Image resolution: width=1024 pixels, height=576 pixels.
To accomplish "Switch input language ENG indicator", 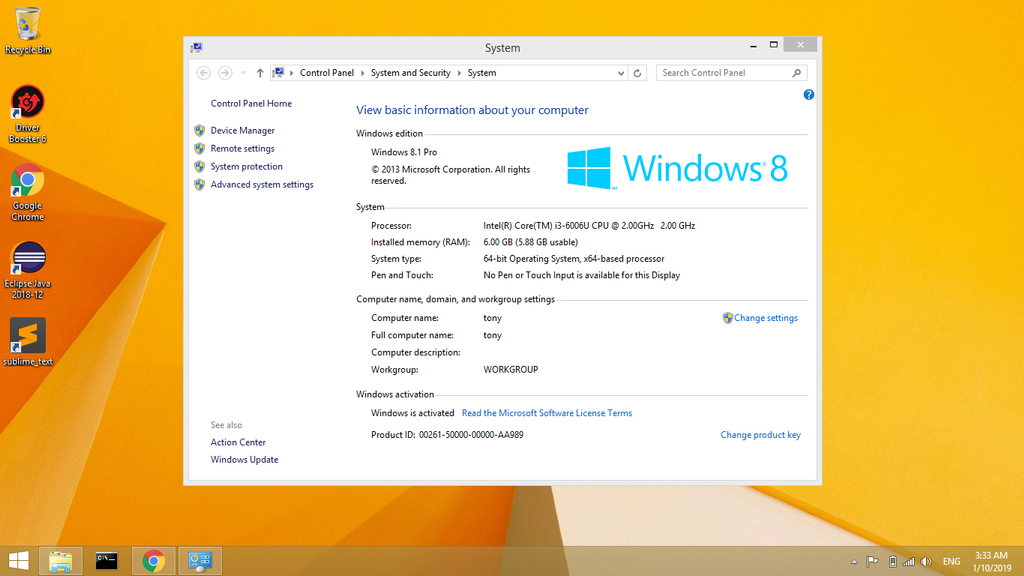I will click(952, 562).
